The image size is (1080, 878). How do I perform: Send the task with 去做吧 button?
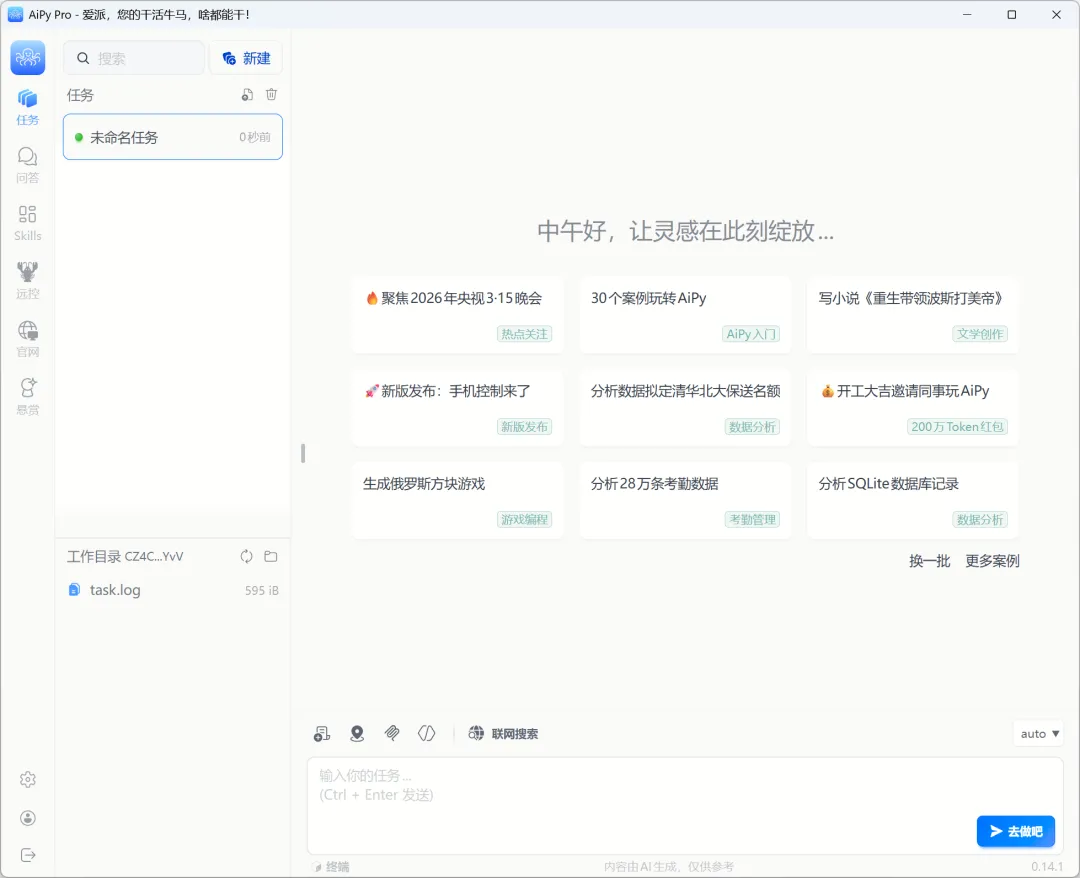tap(1015, 832)
